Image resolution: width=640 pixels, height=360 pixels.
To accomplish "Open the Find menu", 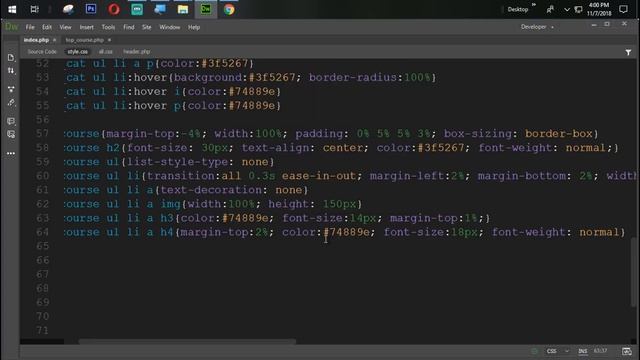I will 129,27.
